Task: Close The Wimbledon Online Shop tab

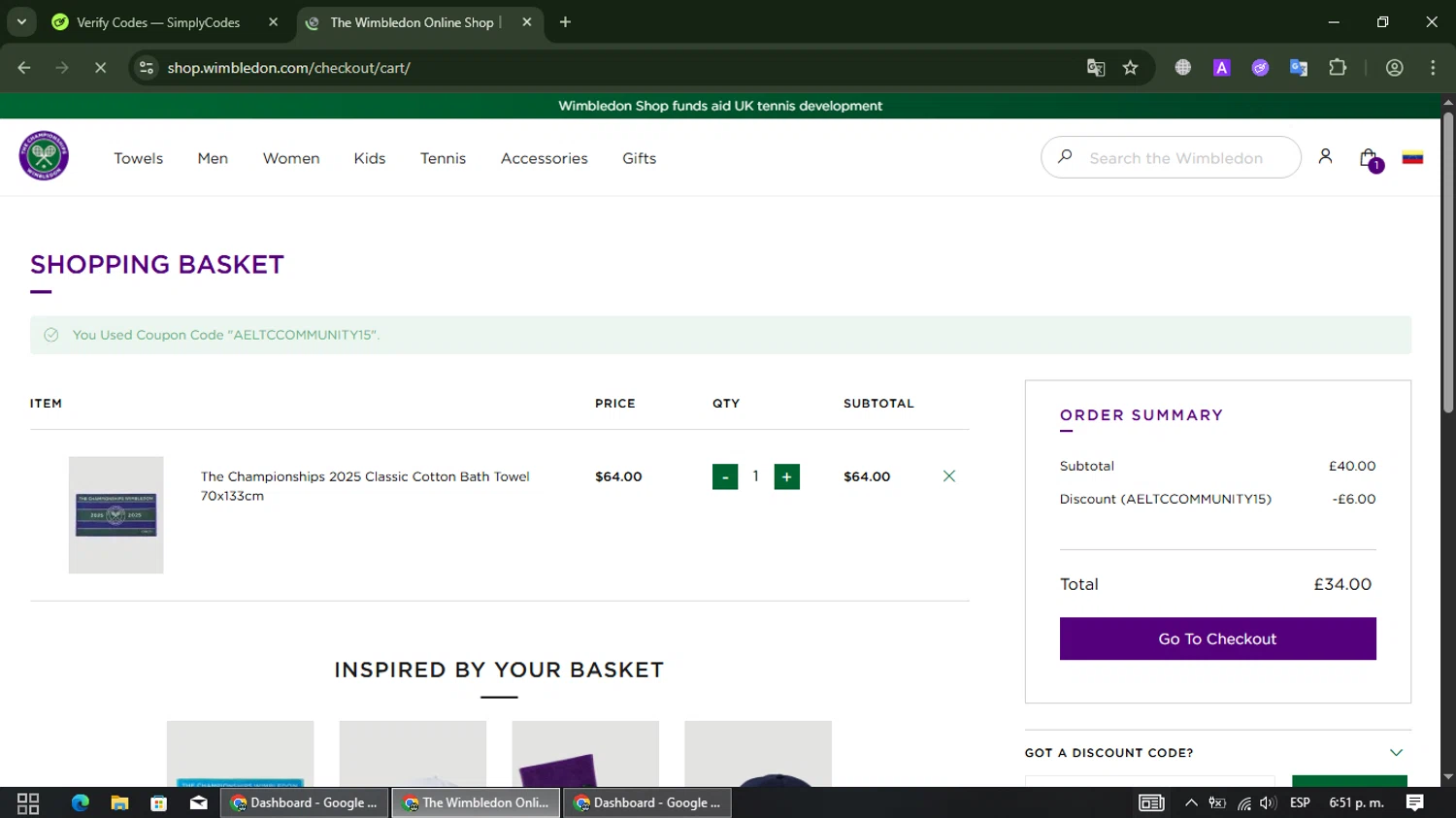Action: coord(527,21)
